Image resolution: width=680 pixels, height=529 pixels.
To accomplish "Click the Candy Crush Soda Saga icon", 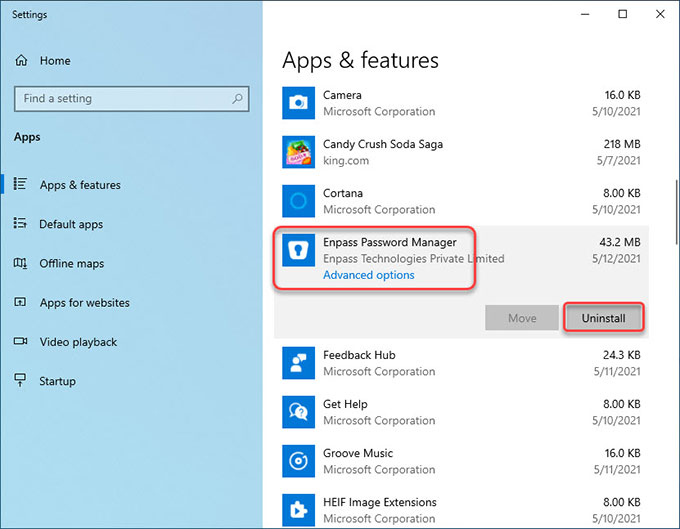I will tap(298, 152).
